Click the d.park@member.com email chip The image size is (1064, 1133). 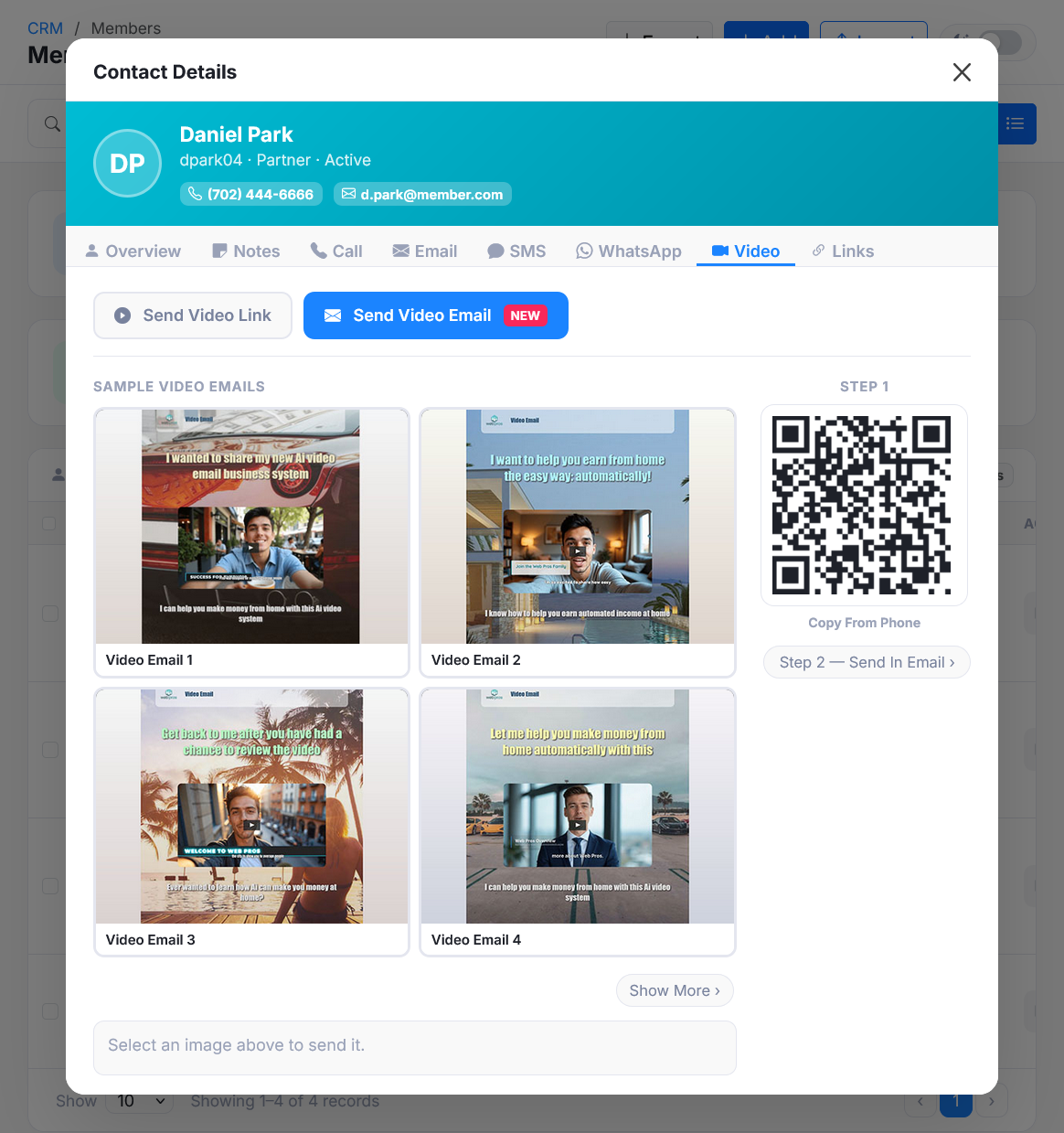(422, 194)
